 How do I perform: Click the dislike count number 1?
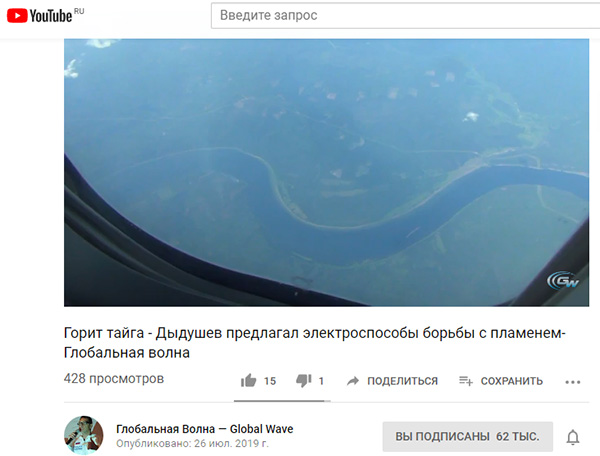pyautogui.click(x=321, y=381)
